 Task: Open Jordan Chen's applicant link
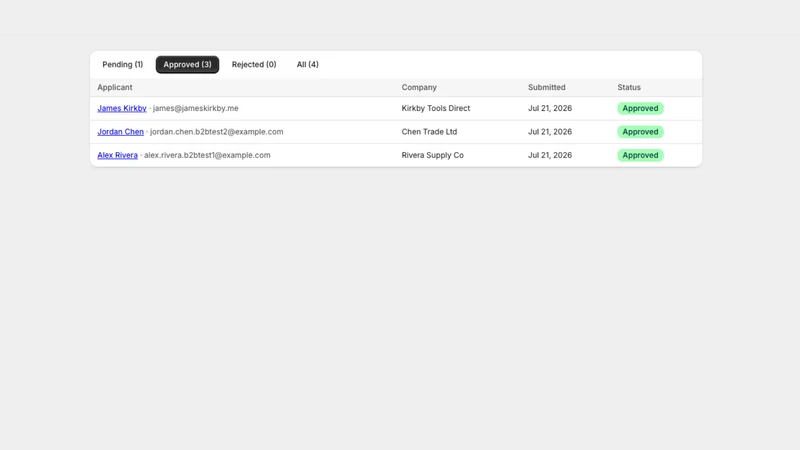[x=120, y=132]
